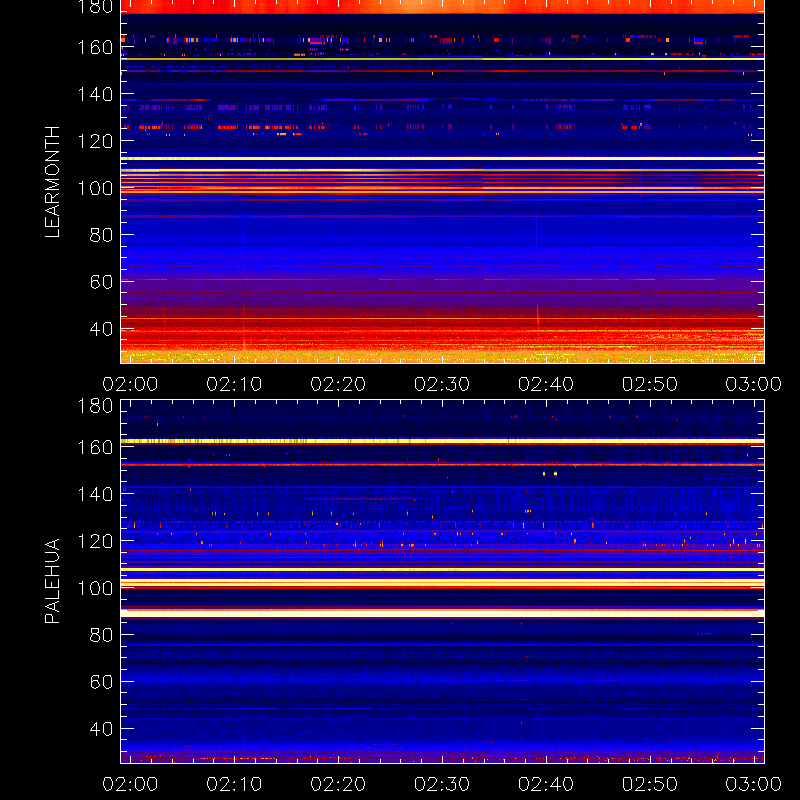800x800 pixels.
Task: Click 02:30 time label under Learmonth plot
Action: click(442, 384)
